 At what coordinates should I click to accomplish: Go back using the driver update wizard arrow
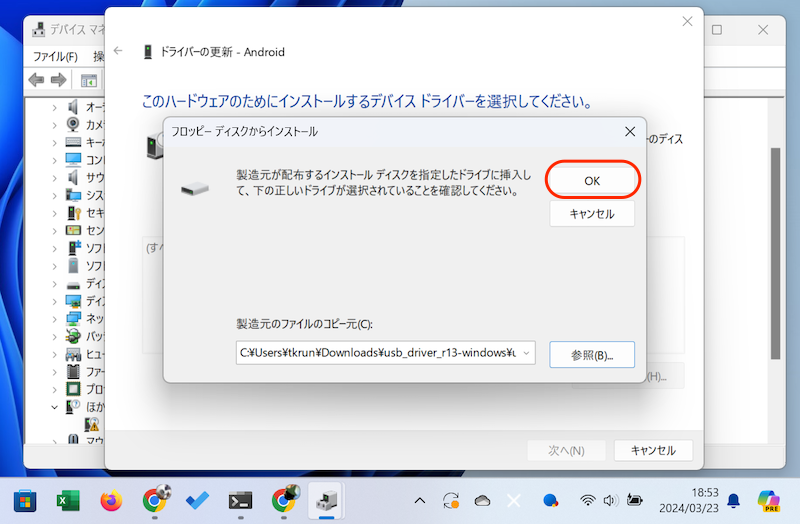click(119, 52)
